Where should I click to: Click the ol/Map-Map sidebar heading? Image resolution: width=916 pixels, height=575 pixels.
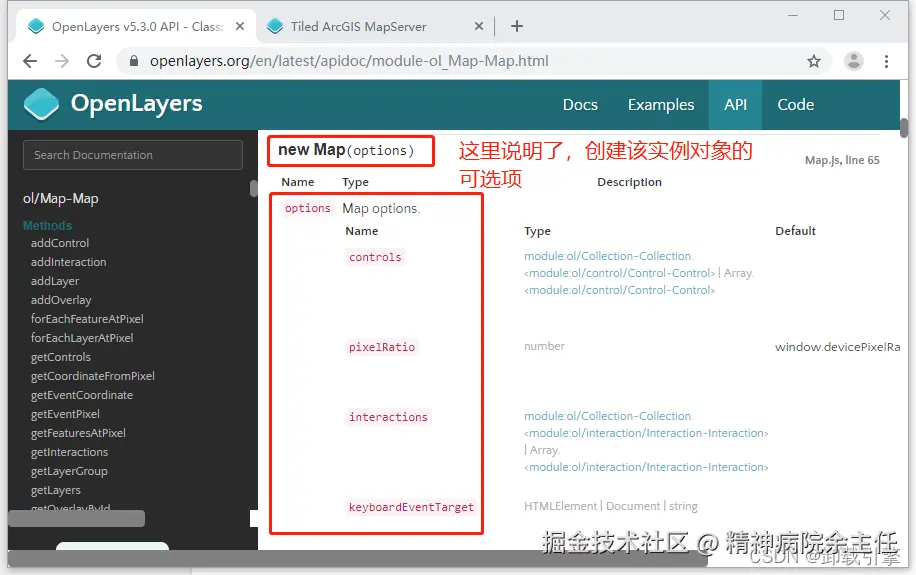[x=61, y=199]
